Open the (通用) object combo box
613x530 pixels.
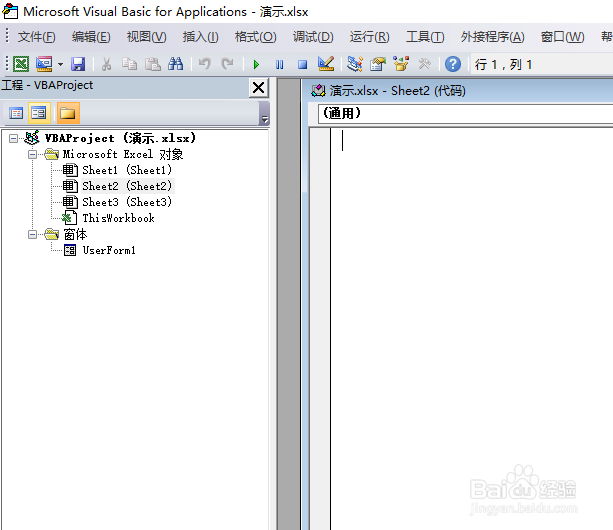pos(465,114)
